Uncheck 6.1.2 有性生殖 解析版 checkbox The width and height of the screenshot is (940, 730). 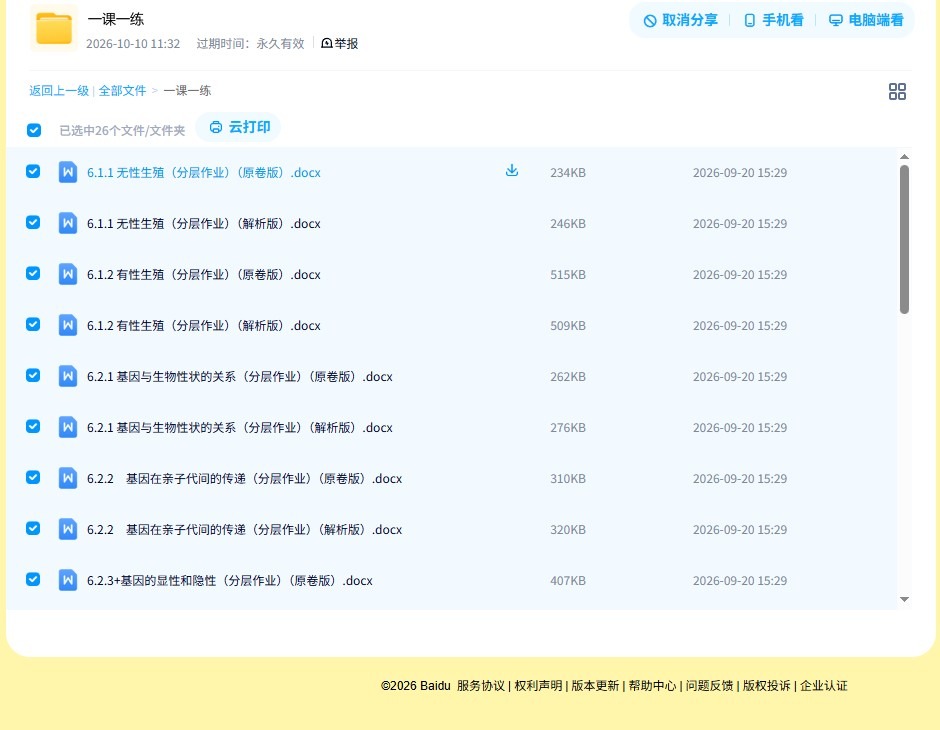pyautogui.click(x=33, y=324)
